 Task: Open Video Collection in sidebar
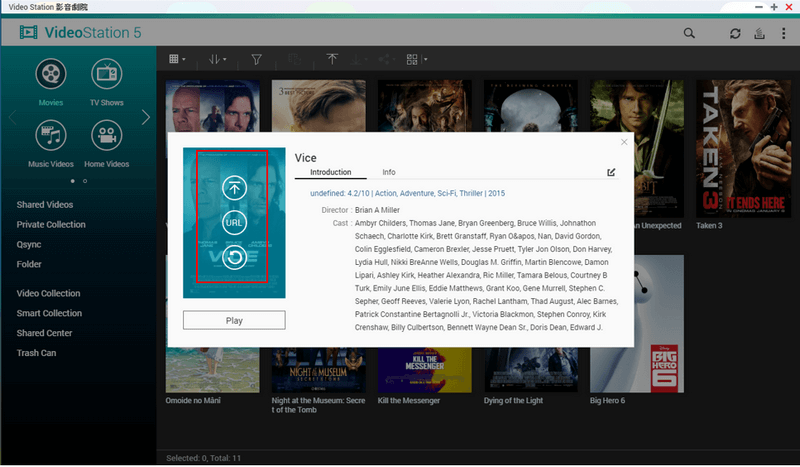pyautogui.click(x=48, y=293)
